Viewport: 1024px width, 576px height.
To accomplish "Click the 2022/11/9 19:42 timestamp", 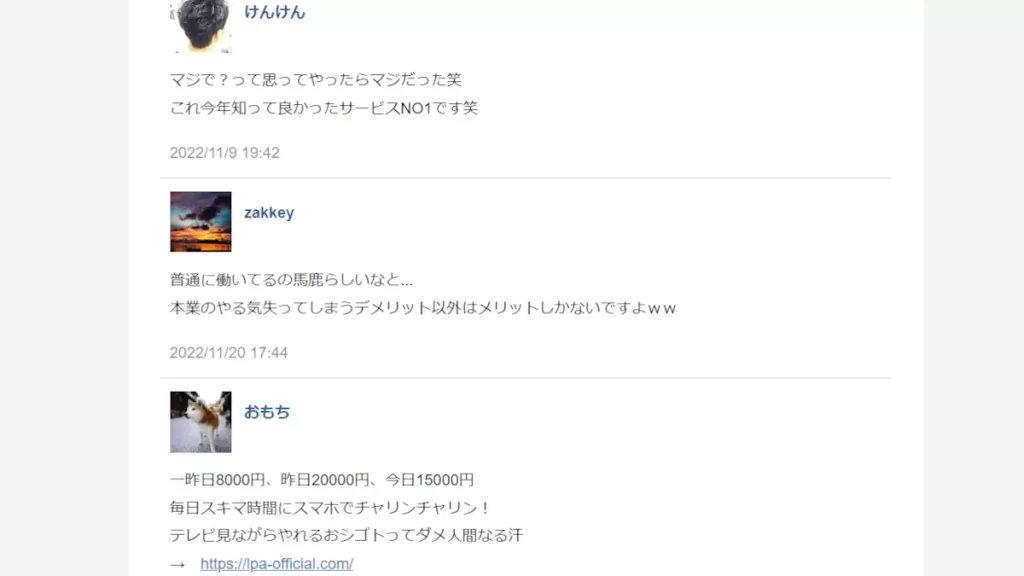I will [x=225, y=153].
